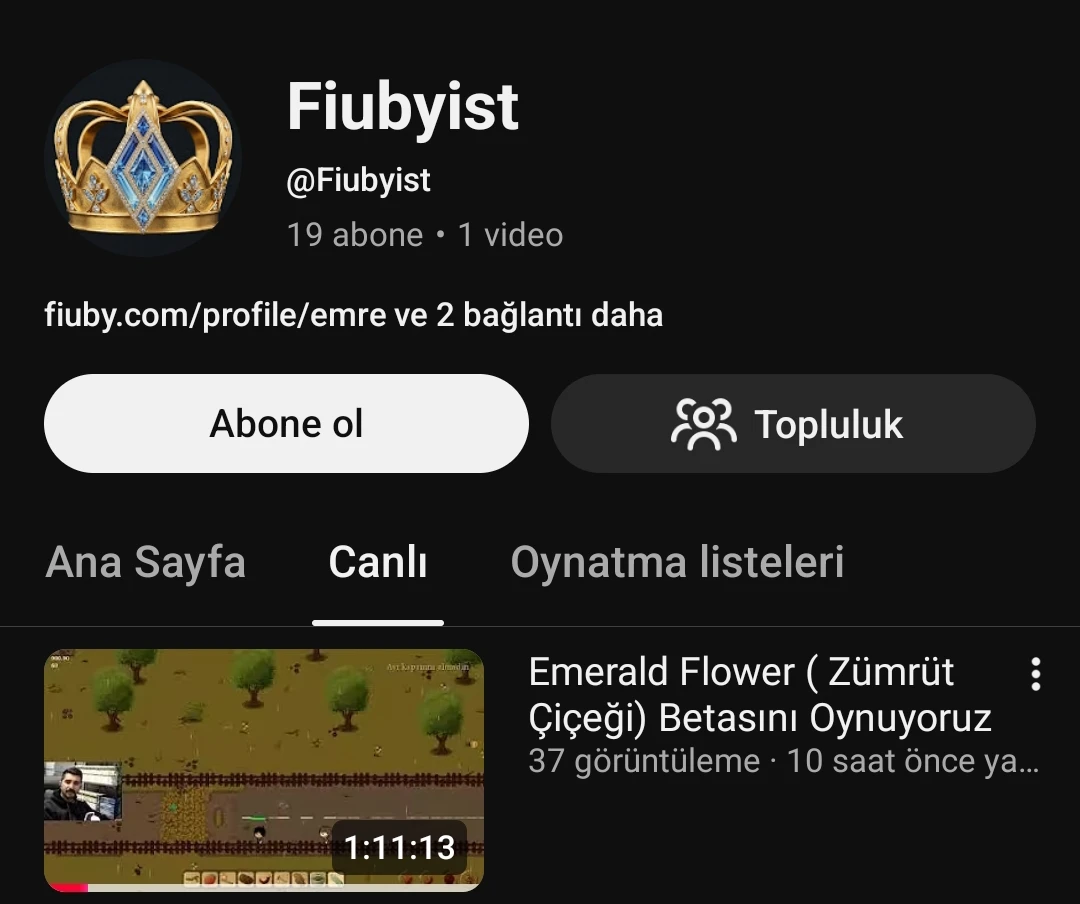Click the @Fiubyist handle text
Viewport: 1080px width, 904px height.
pyautogui.click(x=358, y=181)
